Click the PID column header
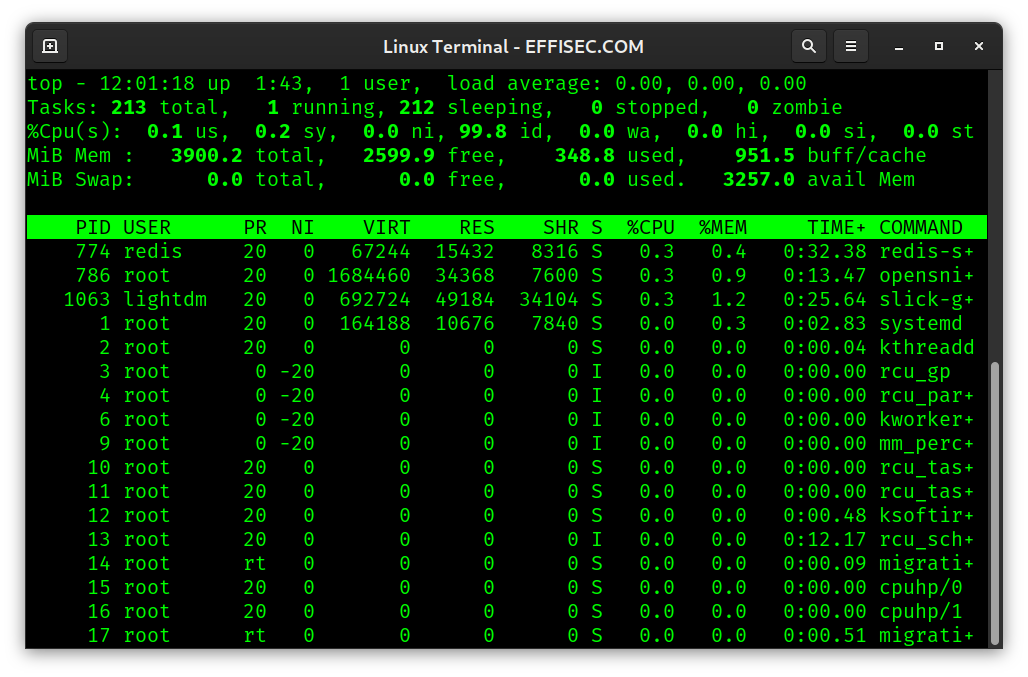The height and width of the screenshot is (677, 1028). point(93,227)
